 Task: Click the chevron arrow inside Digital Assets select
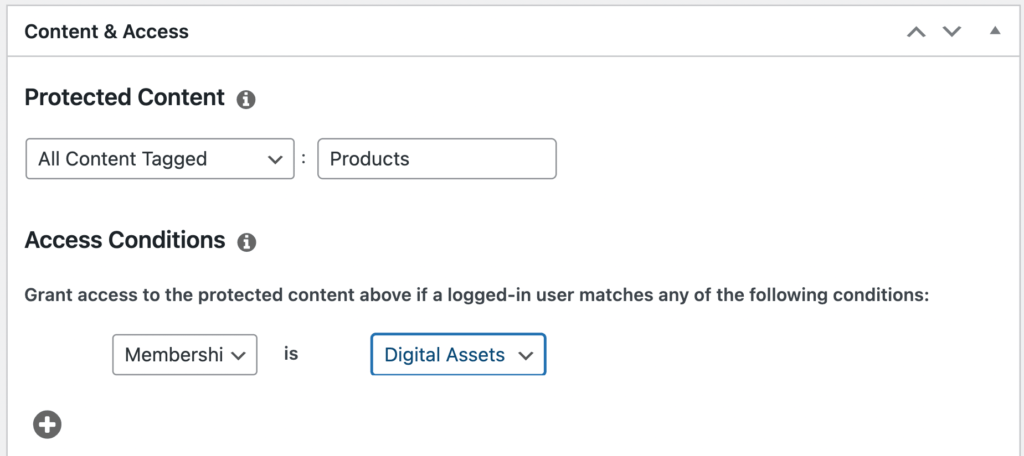[526, 355]
